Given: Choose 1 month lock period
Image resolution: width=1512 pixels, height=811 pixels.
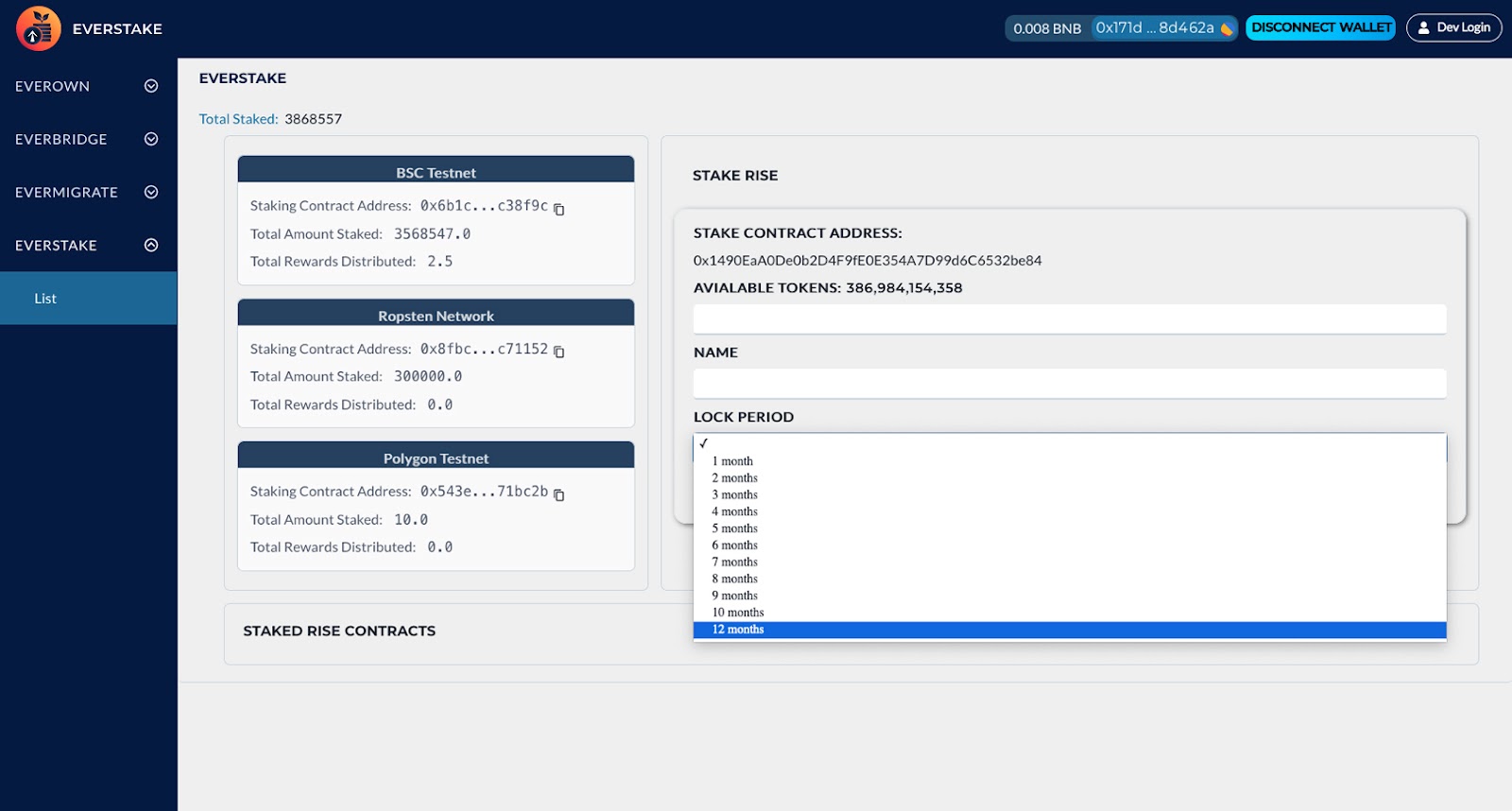Looking at the screenshot, I should pyautogui.click(x=1070, y=461).
